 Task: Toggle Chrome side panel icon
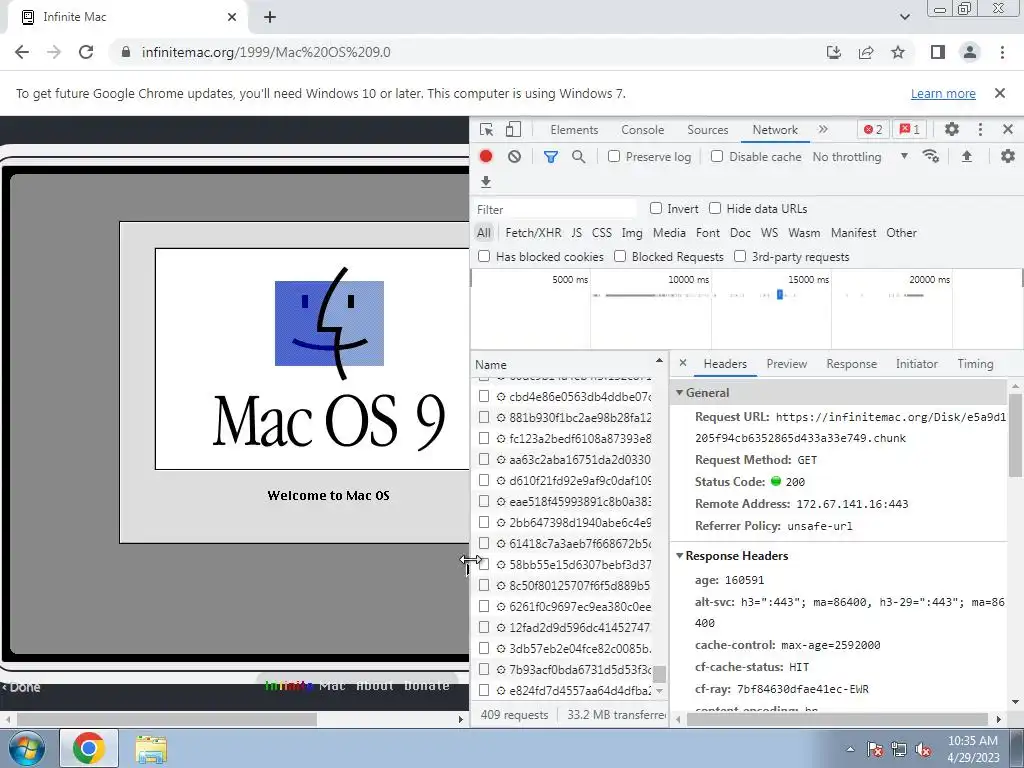[x=938, y=52]
